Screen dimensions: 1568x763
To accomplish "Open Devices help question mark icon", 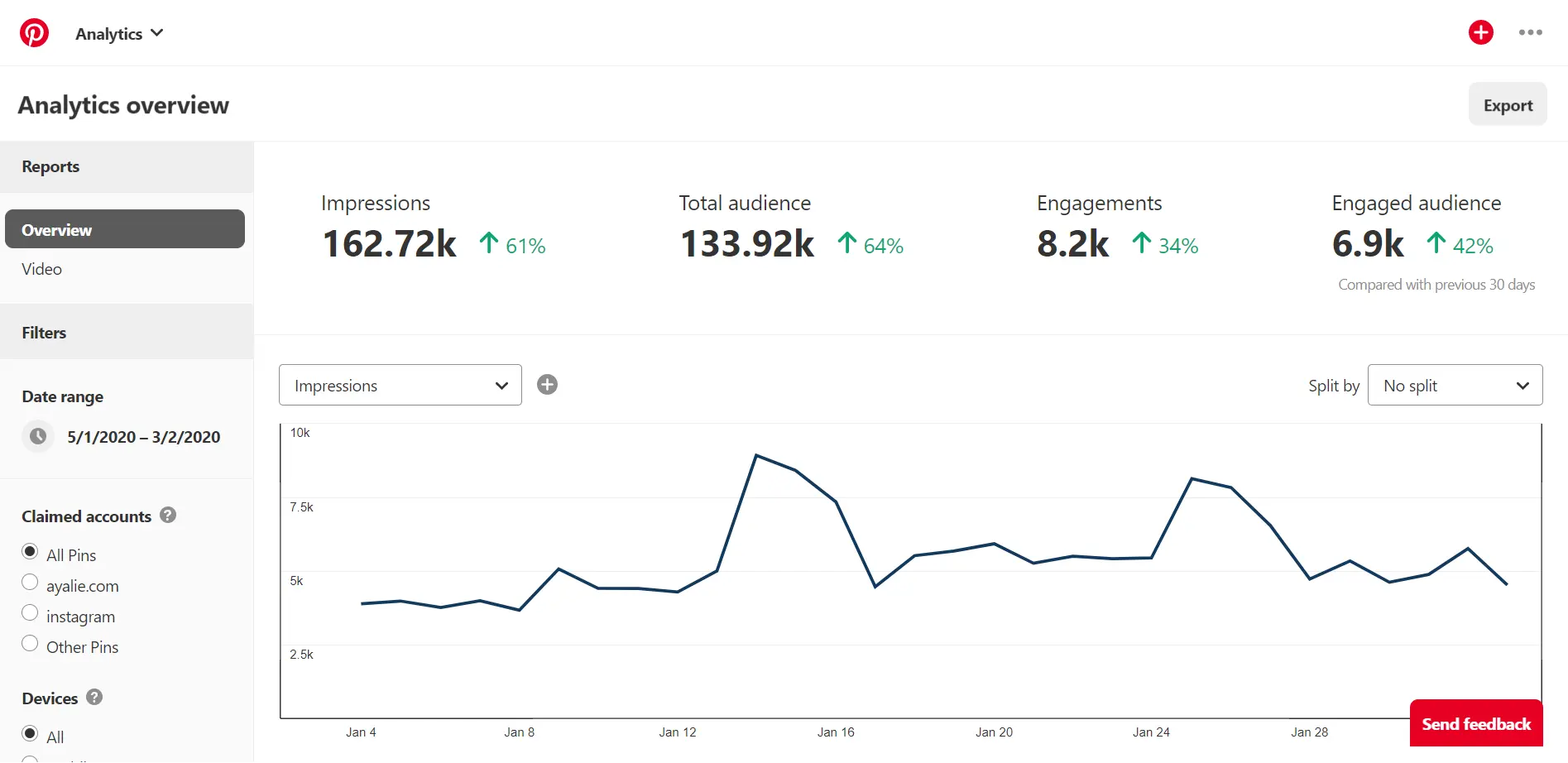I will pyautogui.click(x=94, y=698).
